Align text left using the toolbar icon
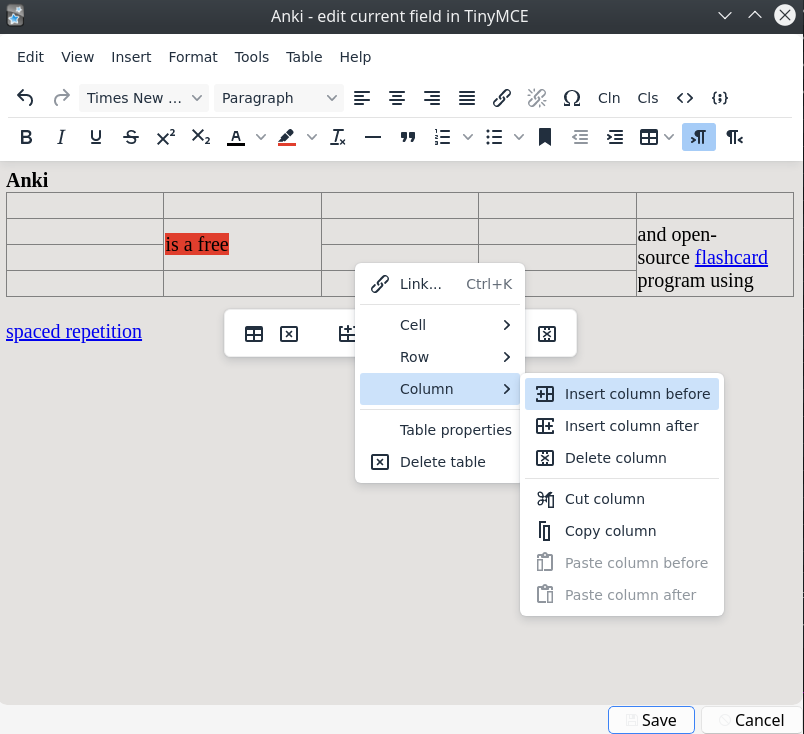Screen dimensions: 804x734 coord(362,97)
